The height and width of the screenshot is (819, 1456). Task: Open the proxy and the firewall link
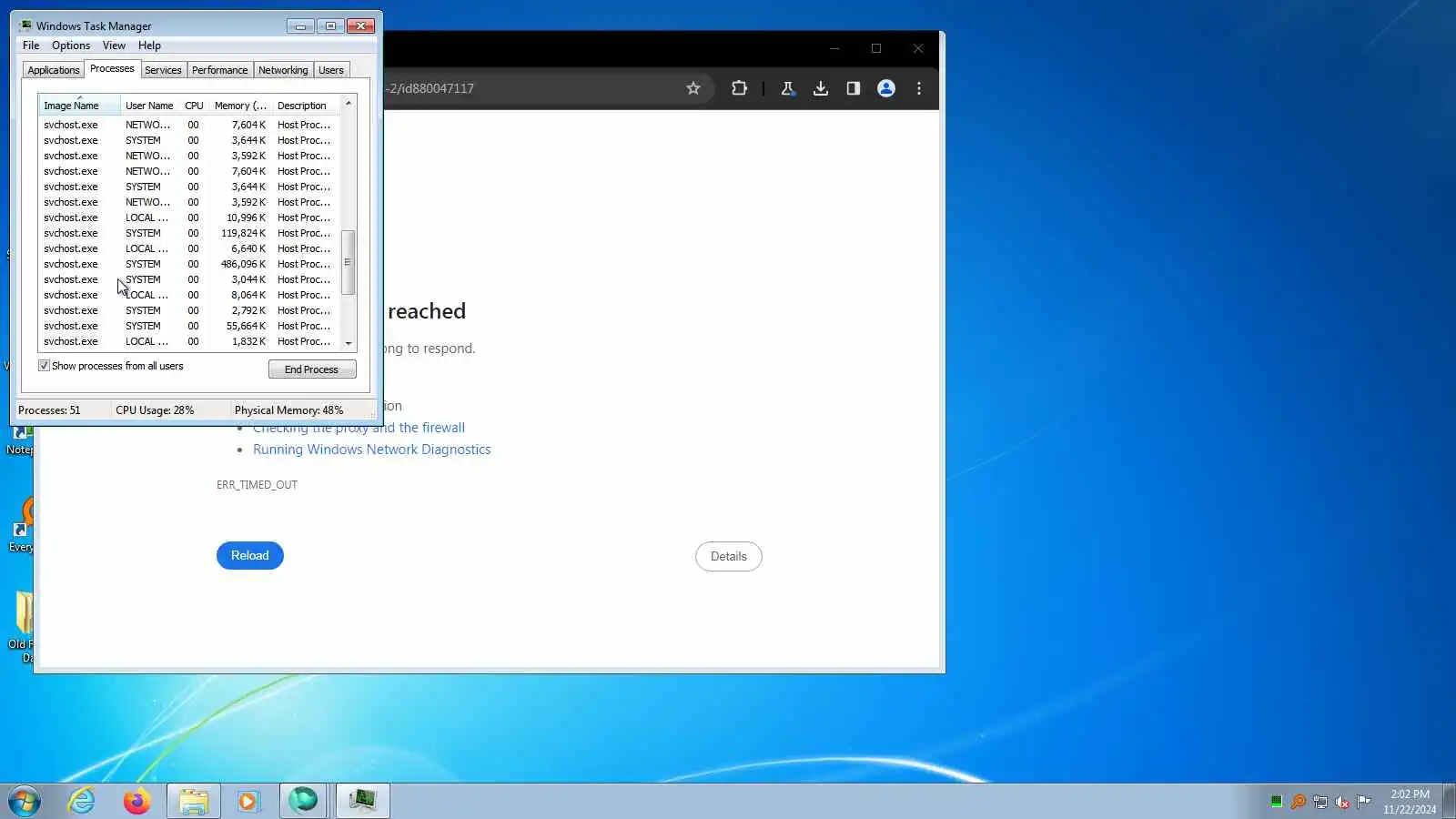(x=359, y=428)
